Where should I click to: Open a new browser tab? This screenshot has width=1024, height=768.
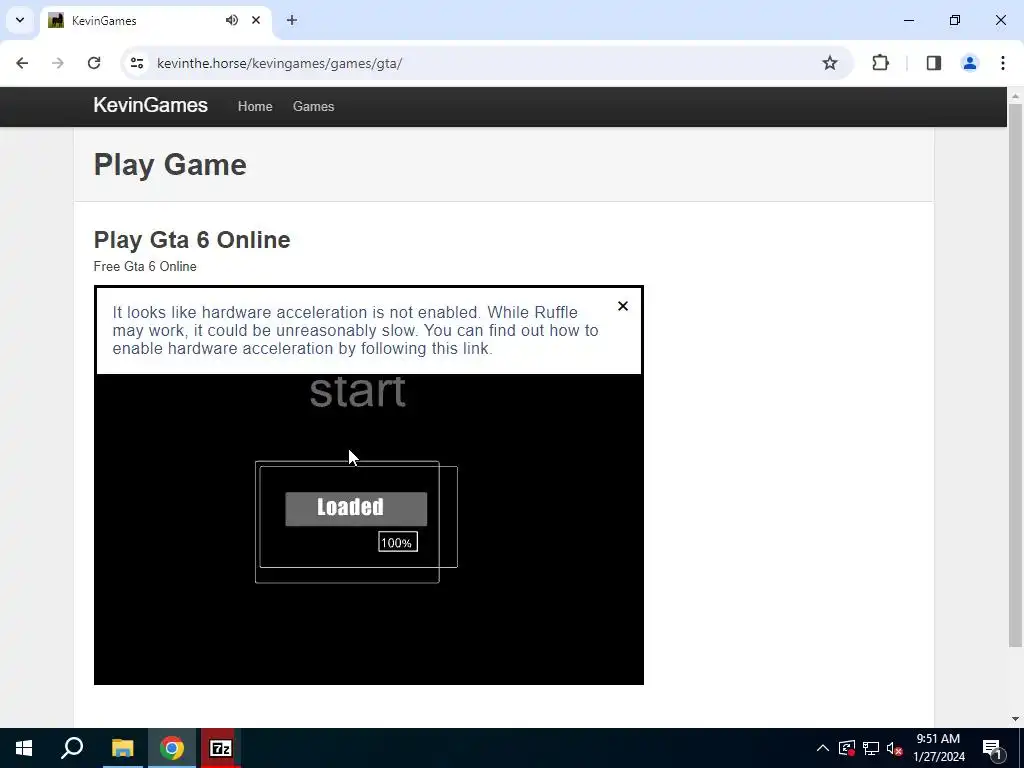point(292,20)
